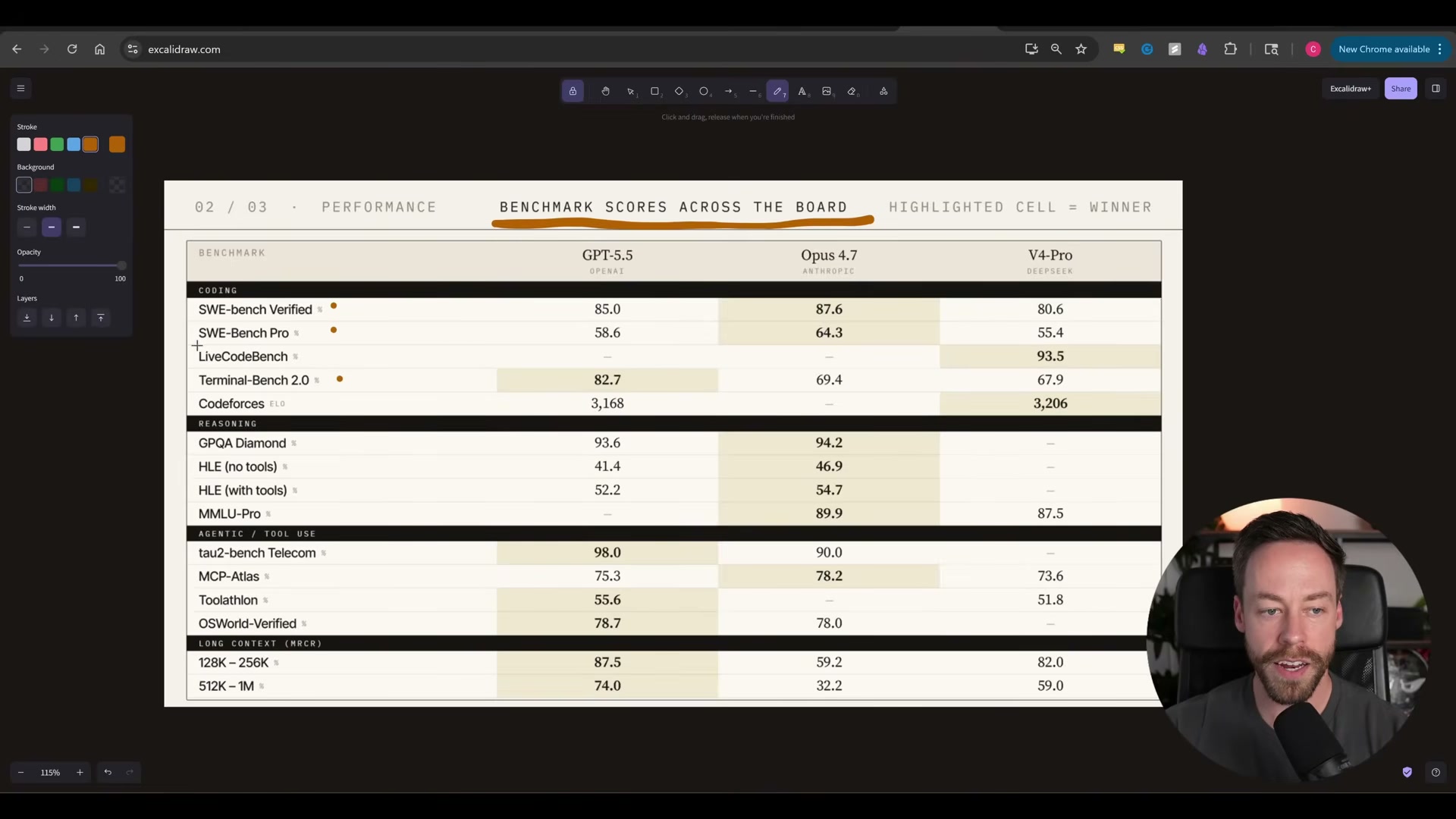Image resolution: width=1456 pixels, height=819 pixels.
Task: Click the Undo arrow near zoom controls
Action: click(x=107, y=772)
